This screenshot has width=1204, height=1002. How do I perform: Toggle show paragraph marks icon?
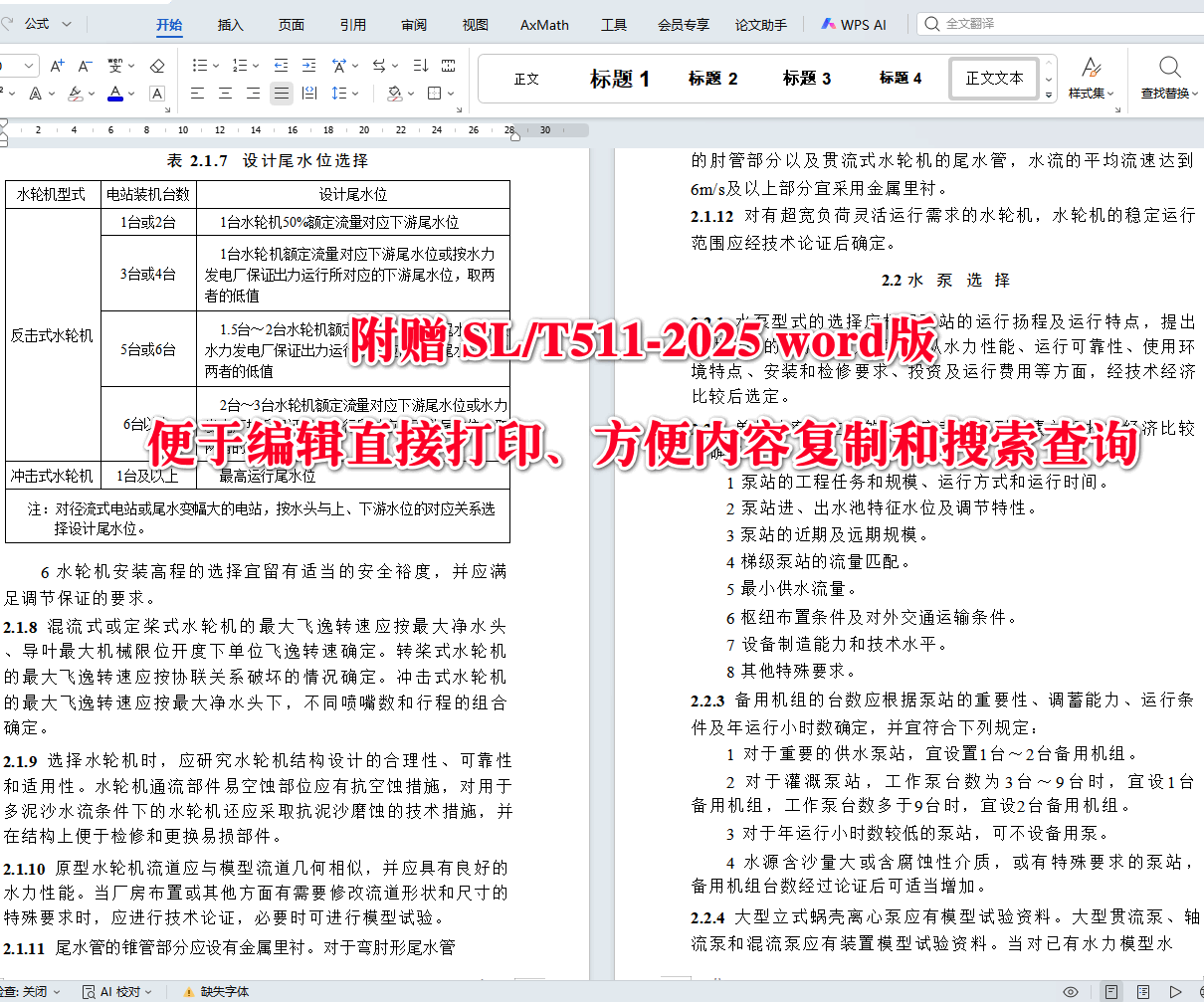click(x=449, y=66)
